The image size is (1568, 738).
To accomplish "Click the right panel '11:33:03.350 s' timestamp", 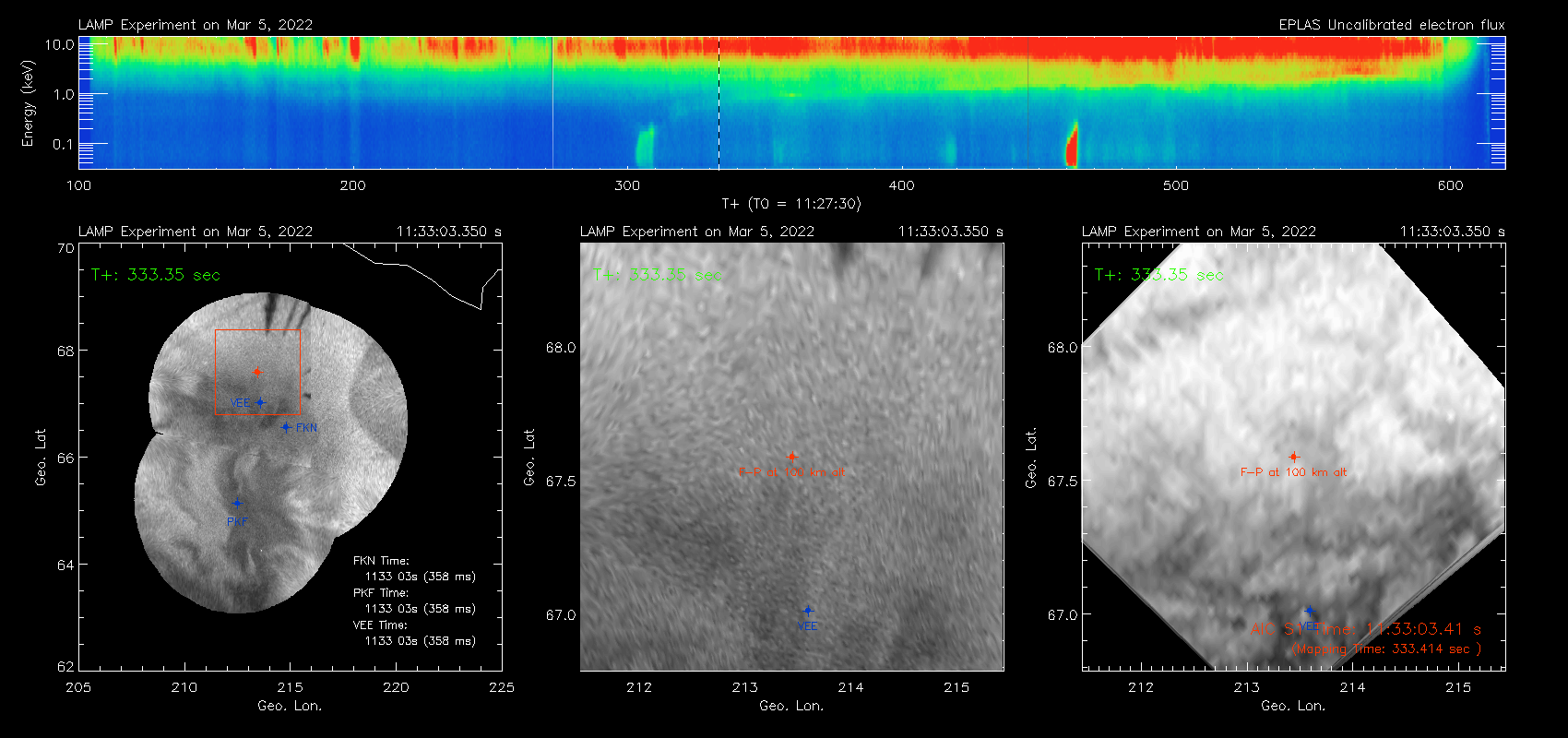I will coord(1453,232).
